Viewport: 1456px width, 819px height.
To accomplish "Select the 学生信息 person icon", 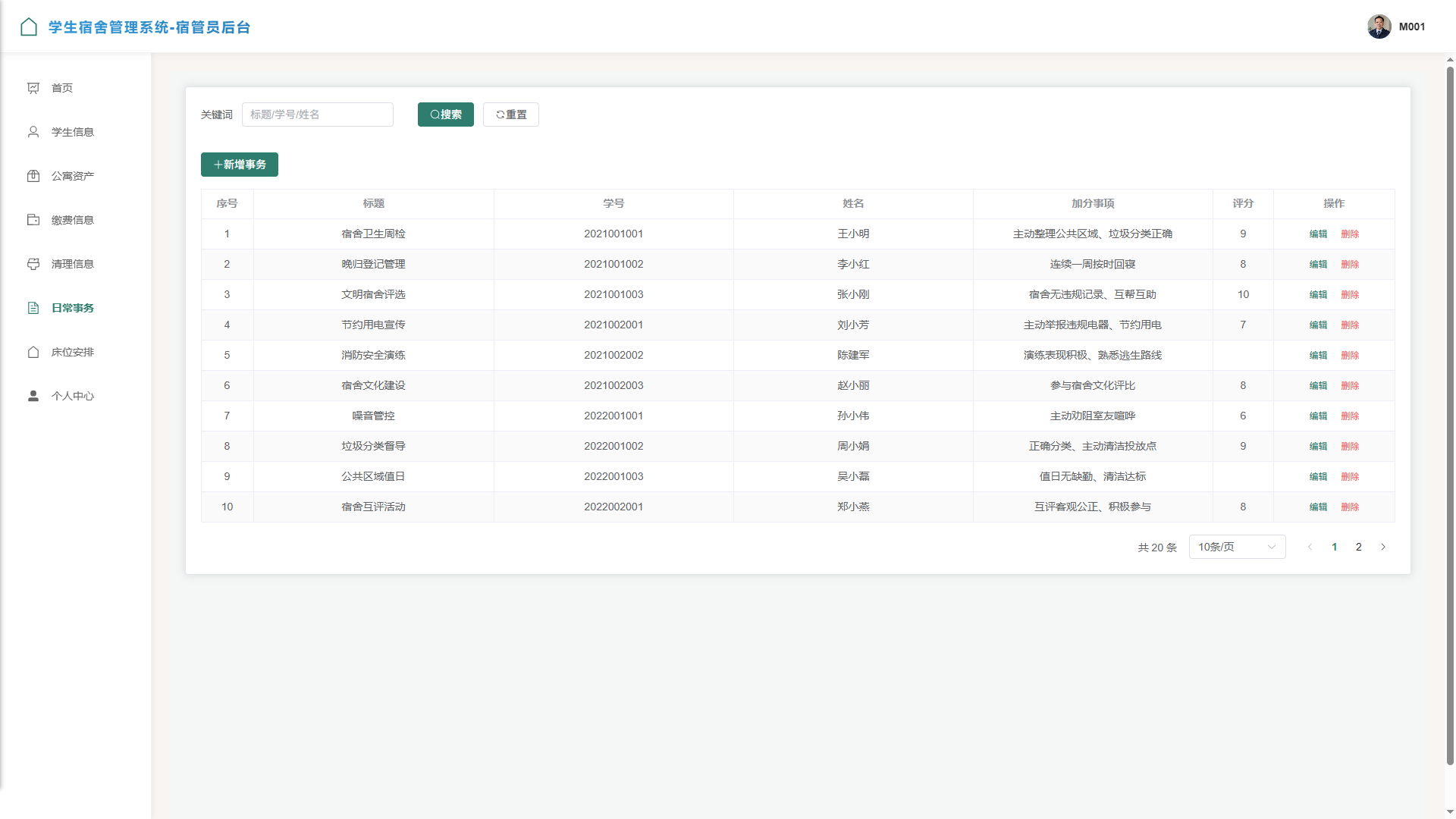I will 33,132.
